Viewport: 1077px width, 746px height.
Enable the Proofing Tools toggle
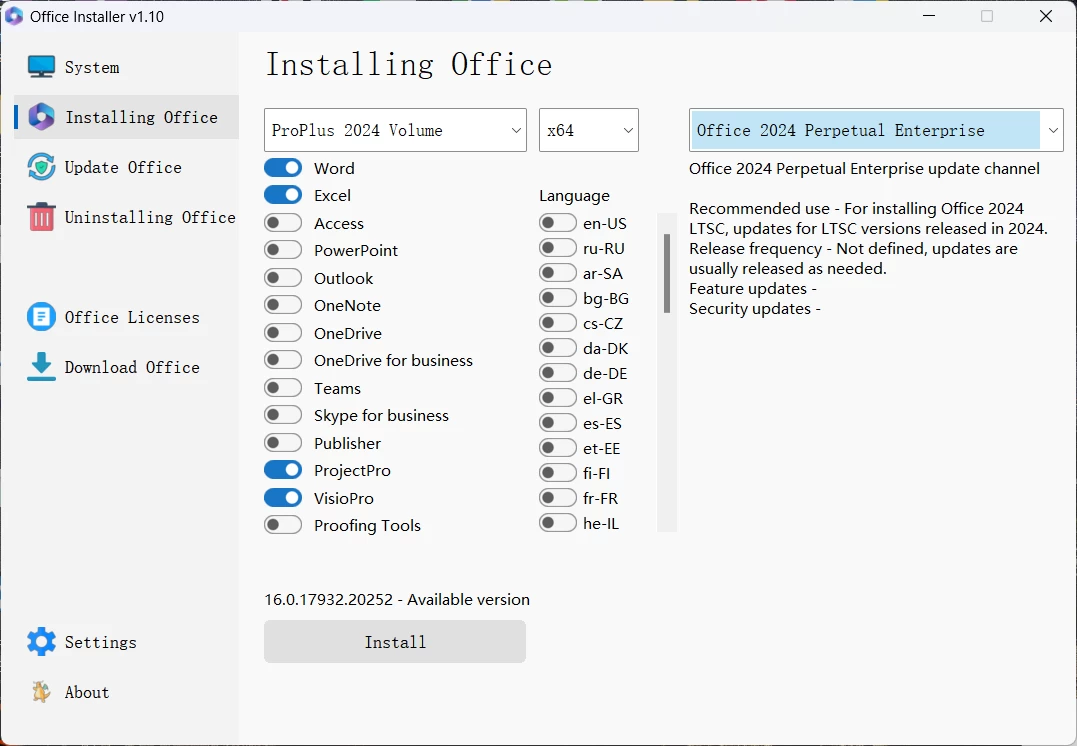283,525
